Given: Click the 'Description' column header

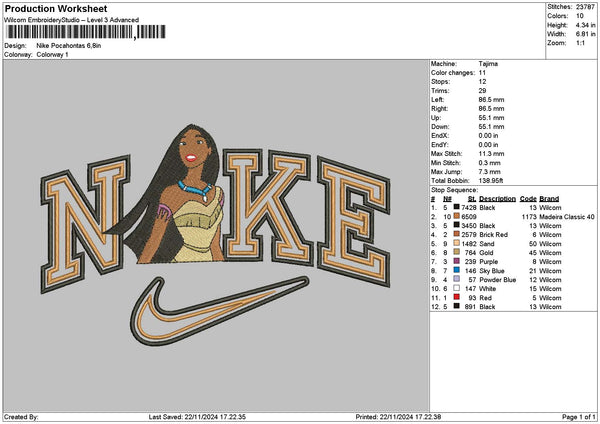Looking at the screenshot, I should (x=497, y=199).
